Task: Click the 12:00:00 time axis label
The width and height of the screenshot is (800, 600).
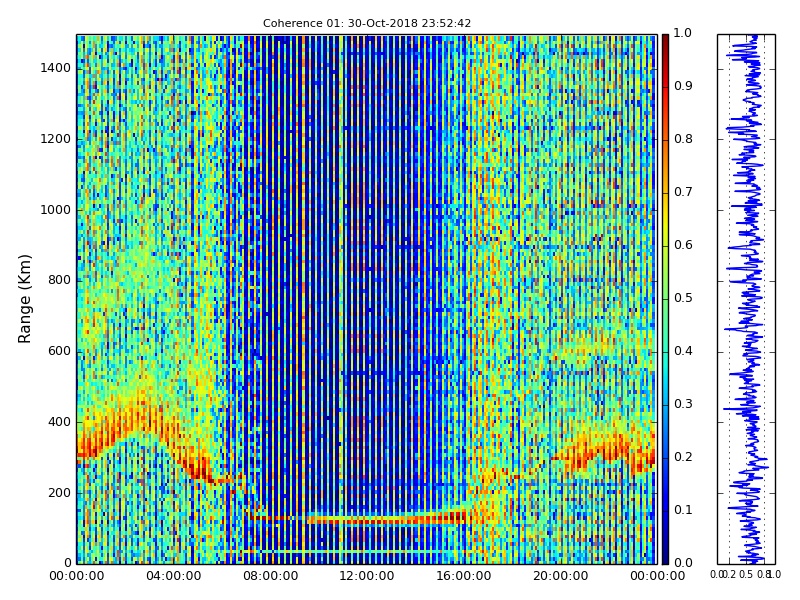Action: click(367, 577)
